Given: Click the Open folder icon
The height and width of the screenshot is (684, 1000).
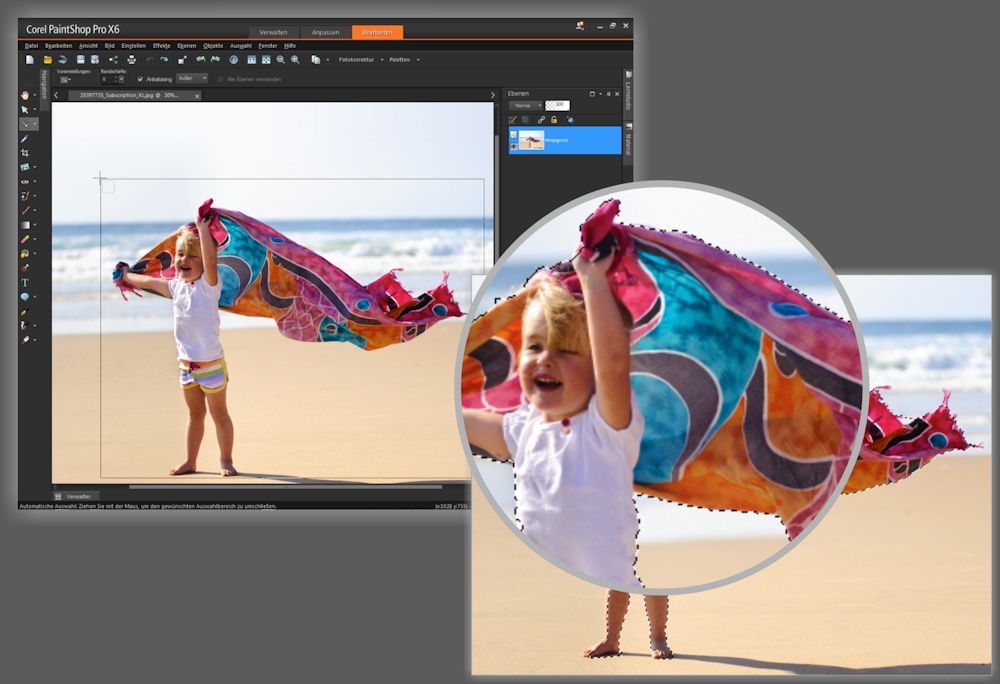Looking at the screenshot, I should 47,60.
